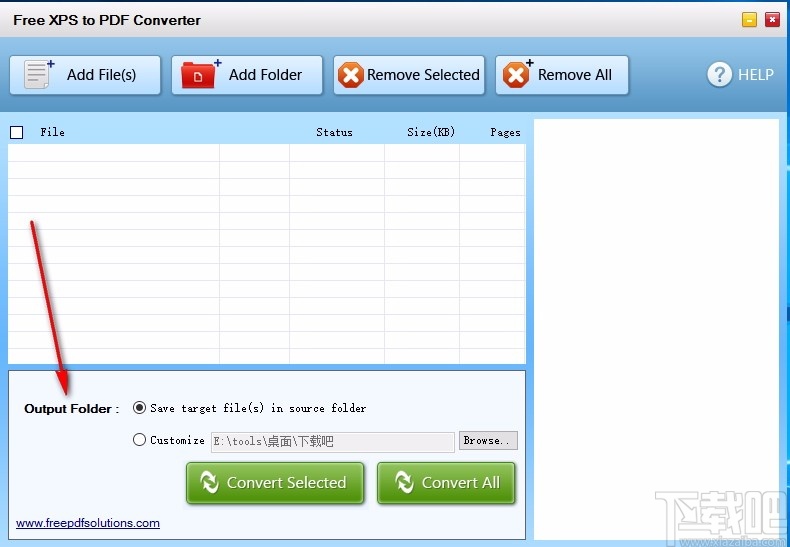Viewport: 790px width, 547px height.
Task: Click the Convert All button label
Action: (461, 483)
